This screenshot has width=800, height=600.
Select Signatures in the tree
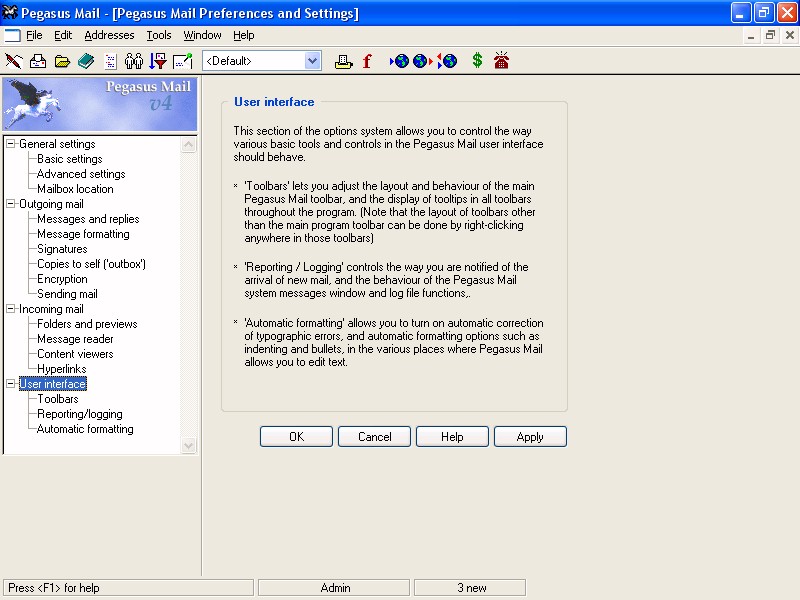pyautogui.click(x=62, y=249)
